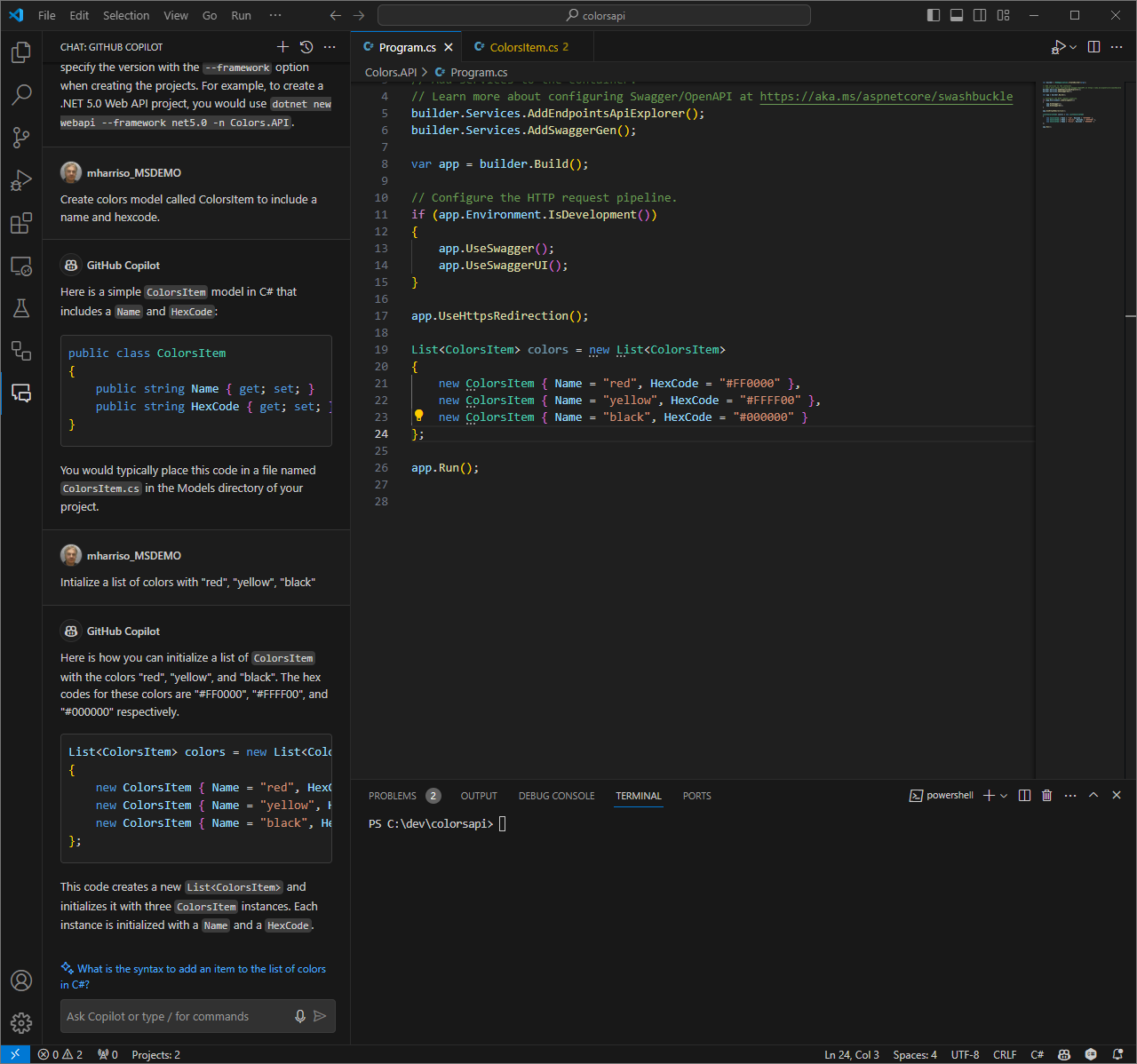This screenshot has height=1064, width=1137.
Task: Click the voice microphone in chat input
Action: click(x=300, y=1016)
